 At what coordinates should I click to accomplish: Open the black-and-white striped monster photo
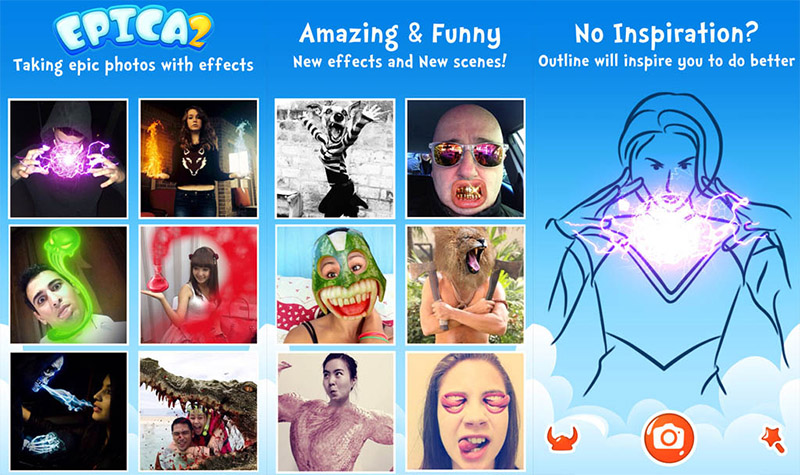pos(335,159)
